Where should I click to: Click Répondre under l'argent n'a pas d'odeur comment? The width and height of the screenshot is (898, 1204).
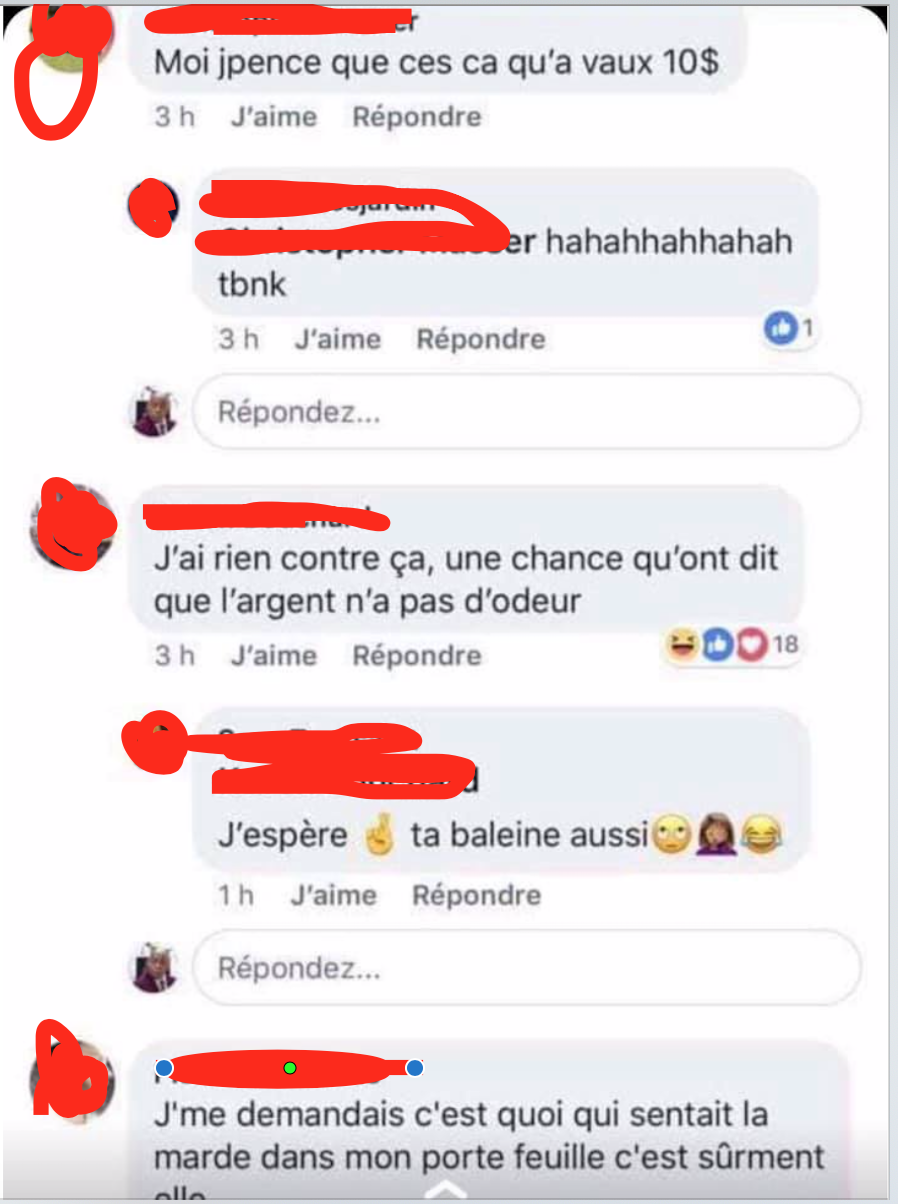[417, 656]
